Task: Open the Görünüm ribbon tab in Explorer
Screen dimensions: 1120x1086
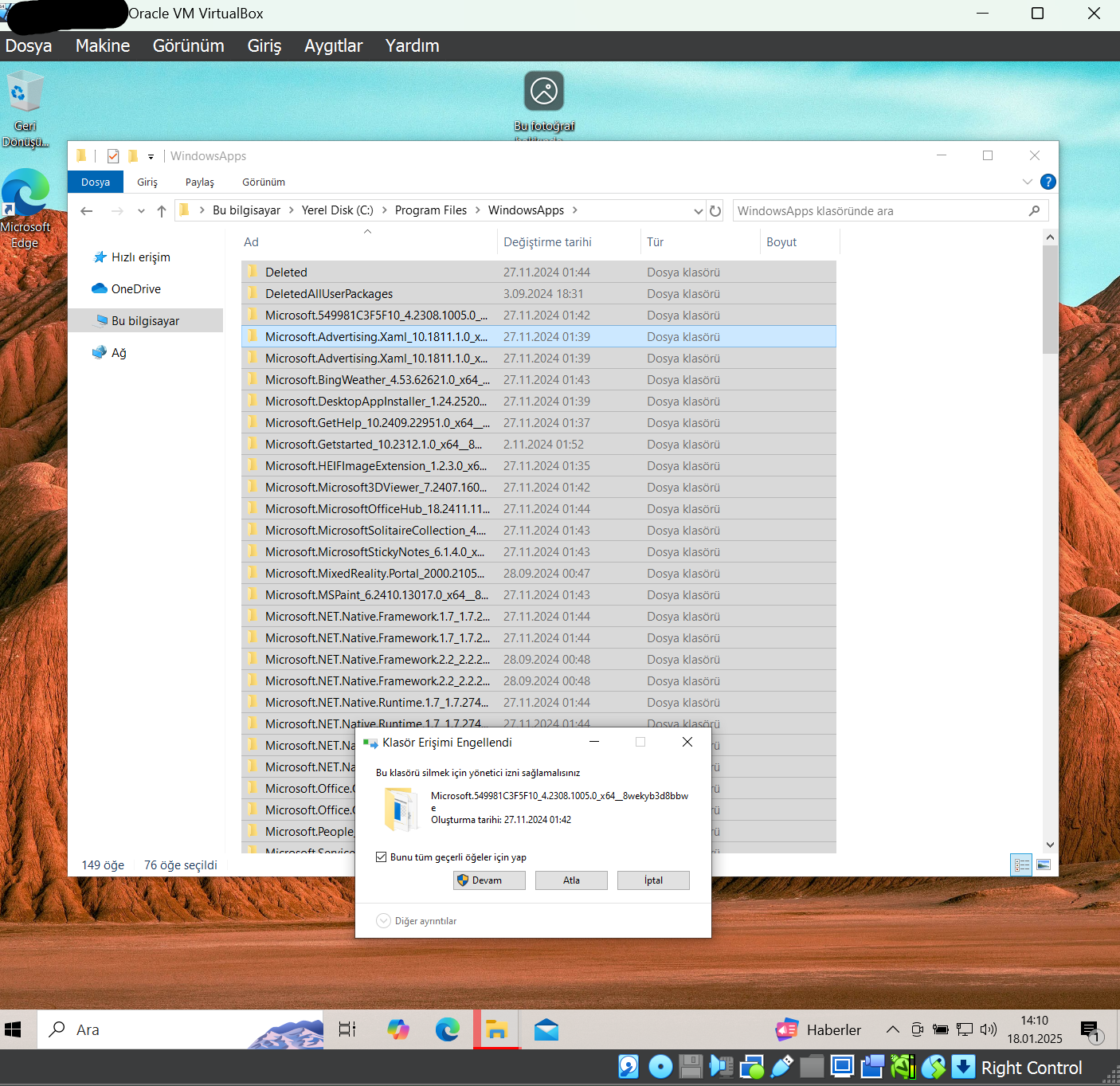Action: (x=264, y=182)
